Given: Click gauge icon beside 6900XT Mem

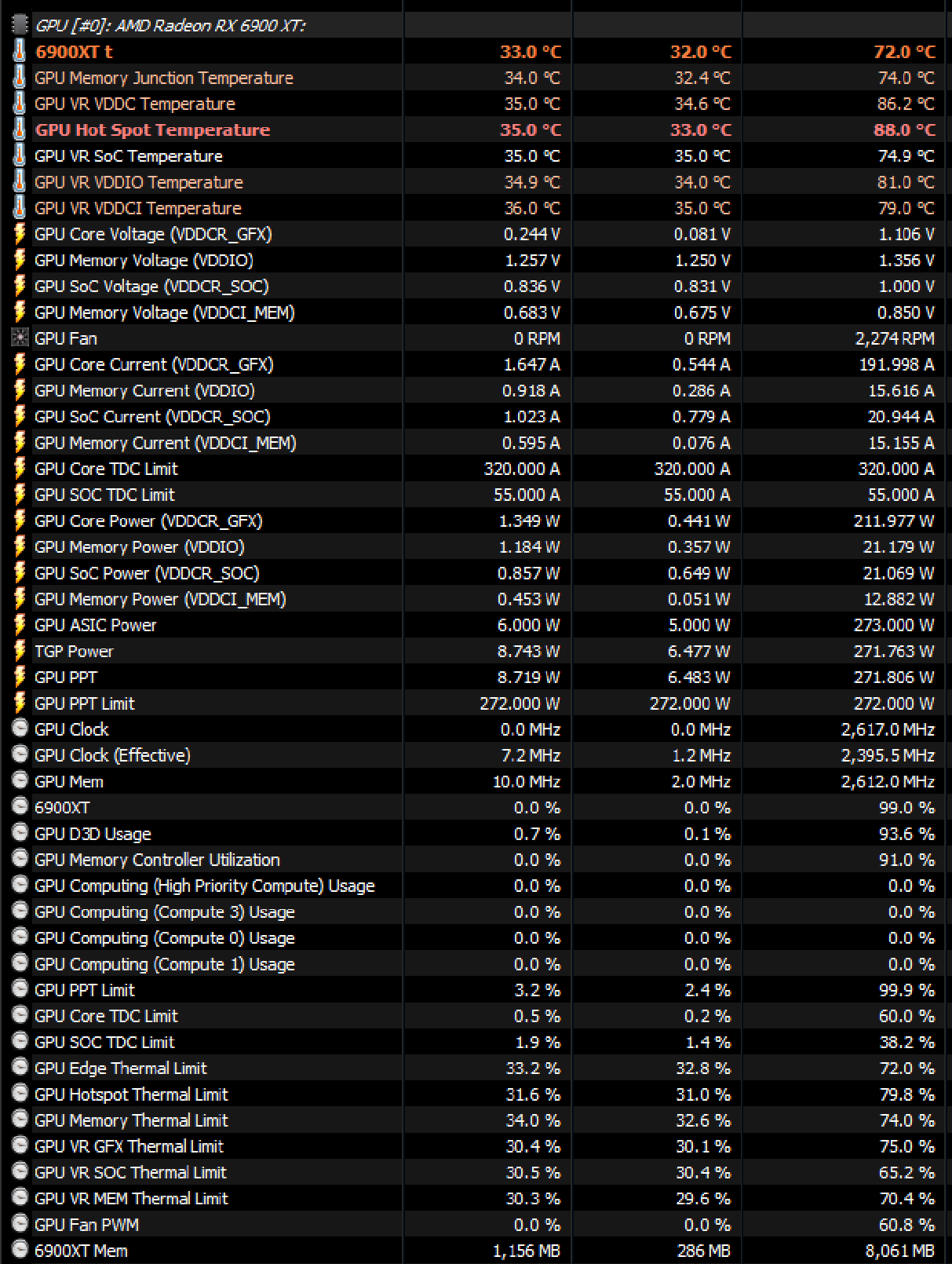Looking at the screenshot, I should [20, 1248].
